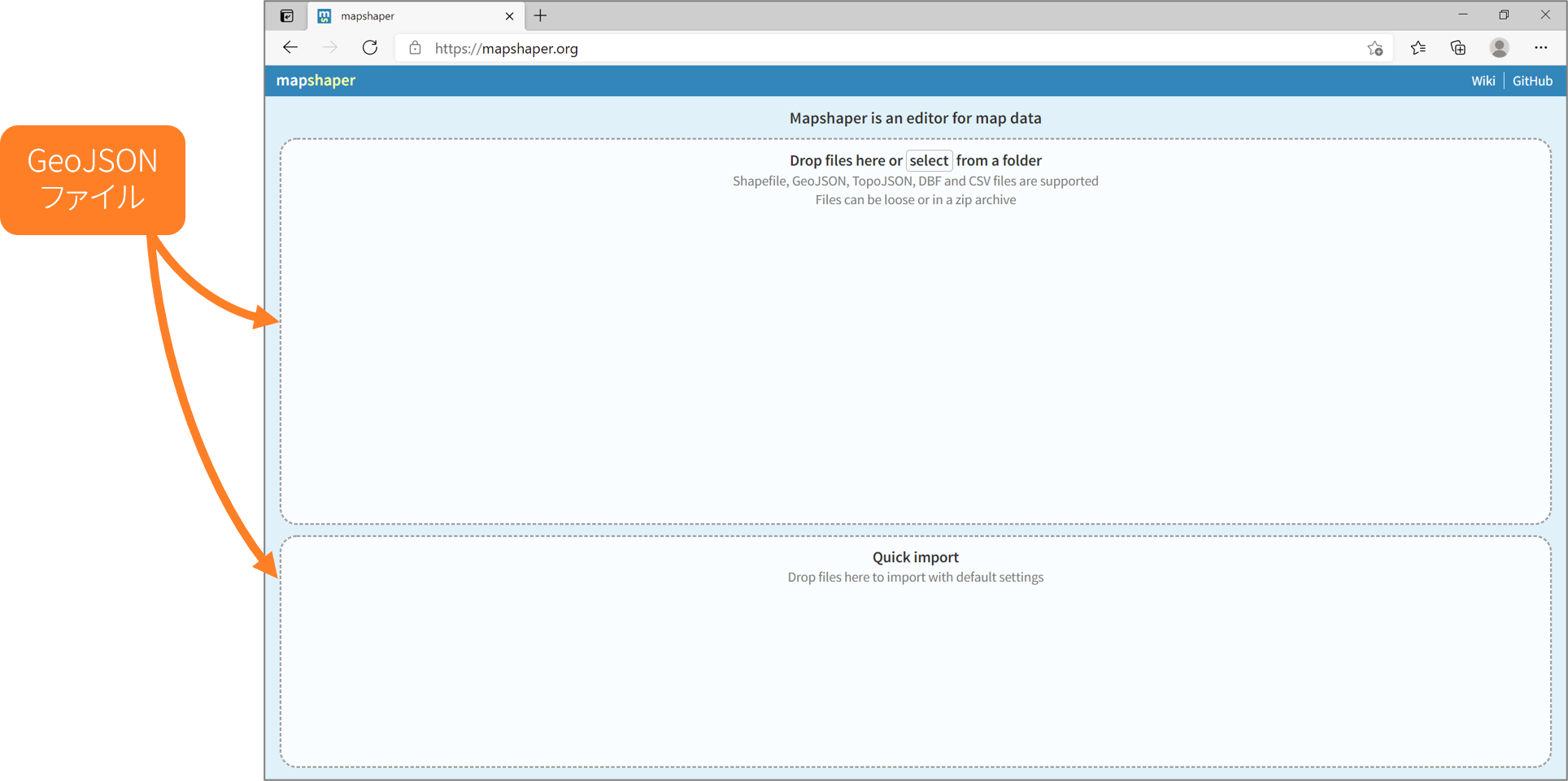This screenshot has width=1568, height=781.
Task: Close the mapshaper tab
Action: point(510,16)
